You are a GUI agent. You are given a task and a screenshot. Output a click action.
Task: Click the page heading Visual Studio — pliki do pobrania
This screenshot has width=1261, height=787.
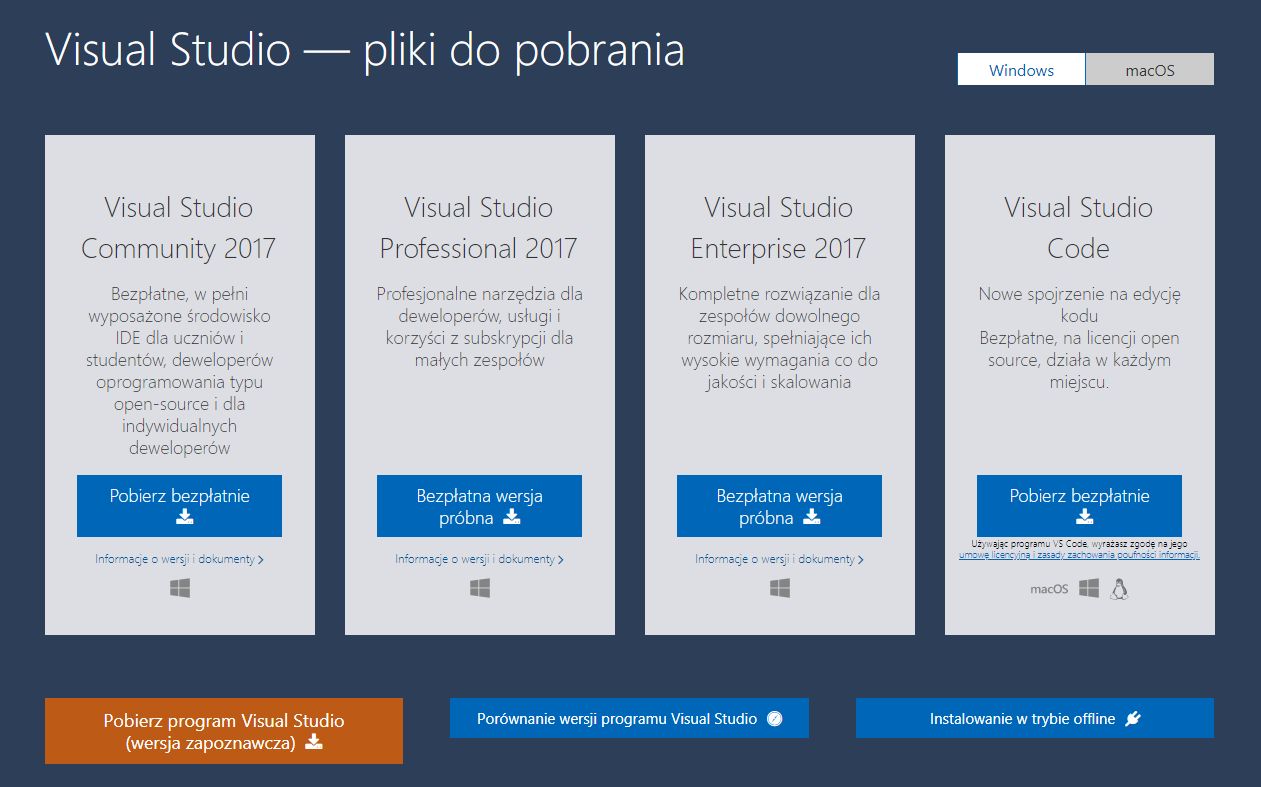[365, 50]
